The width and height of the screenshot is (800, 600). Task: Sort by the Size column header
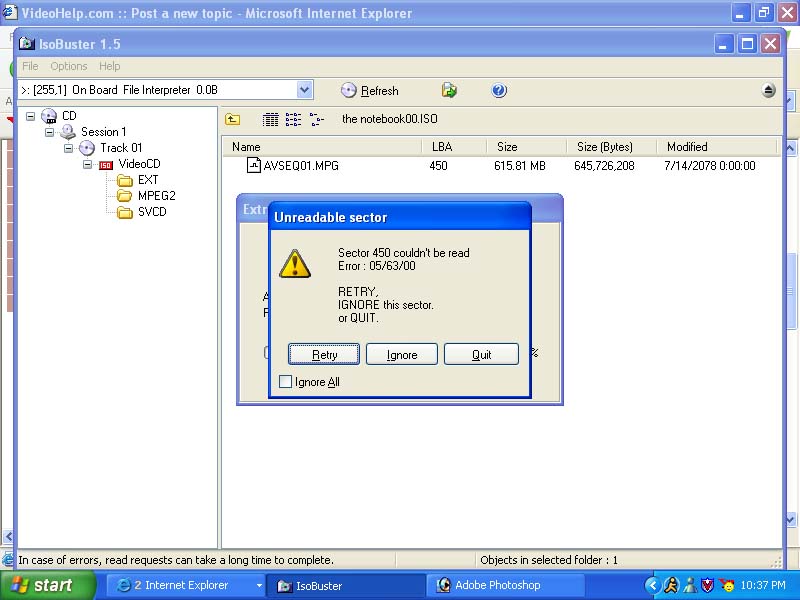click(526, 147)
